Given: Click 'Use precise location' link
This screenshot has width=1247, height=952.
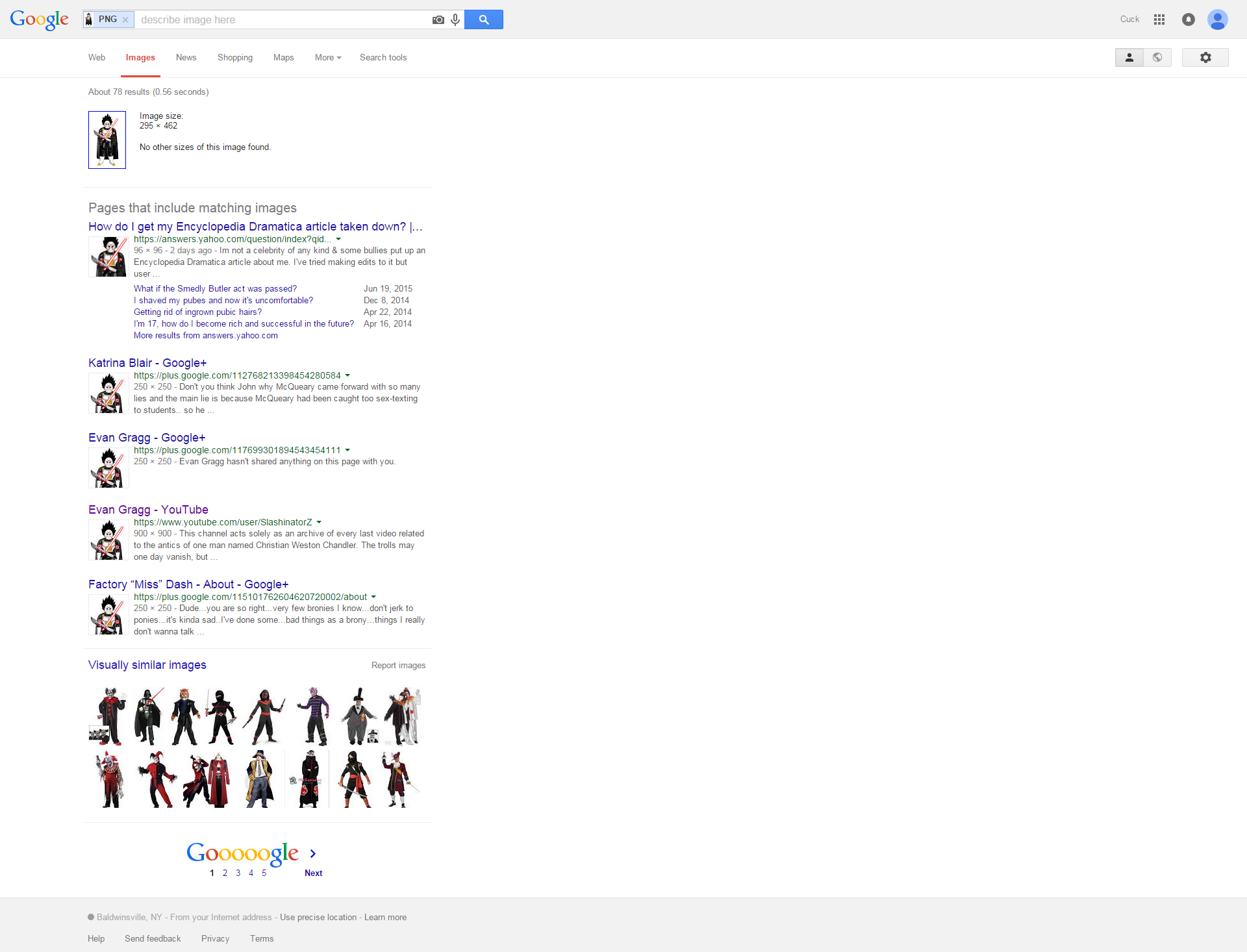Looking at the screenshot, I should [318, 918].
